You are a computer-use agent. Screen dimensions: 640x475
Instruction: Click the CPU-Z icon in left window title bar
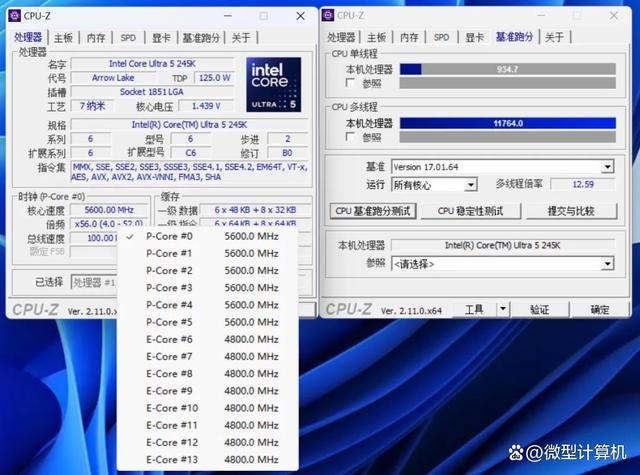coord(15,16)
